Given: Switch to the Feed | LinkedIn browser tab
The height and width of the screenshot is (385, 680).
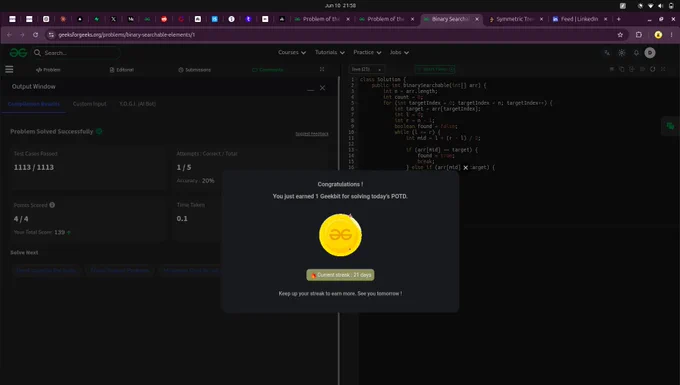Looking at the screenshot, I should pyautogui.click(x=579, y=19).
